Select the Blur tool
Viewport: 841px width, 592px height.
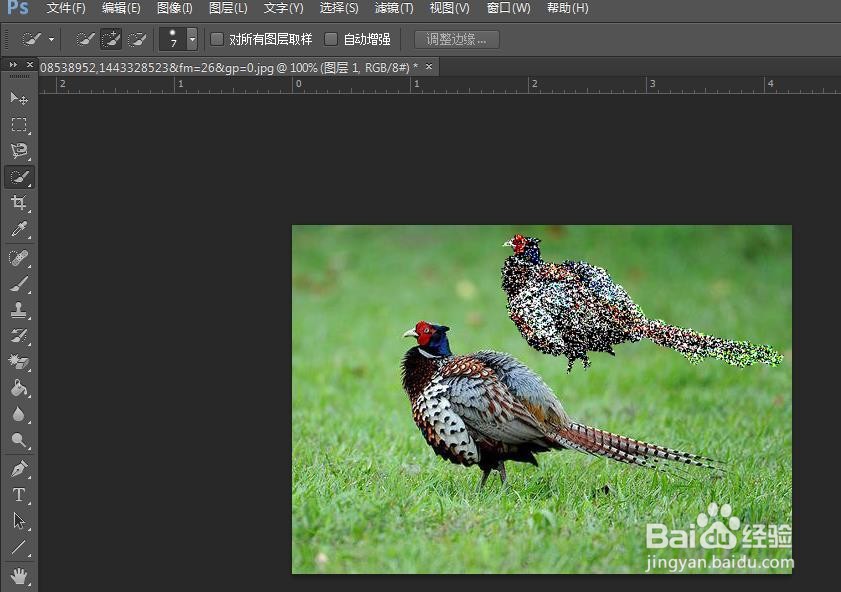pos(19,414)
